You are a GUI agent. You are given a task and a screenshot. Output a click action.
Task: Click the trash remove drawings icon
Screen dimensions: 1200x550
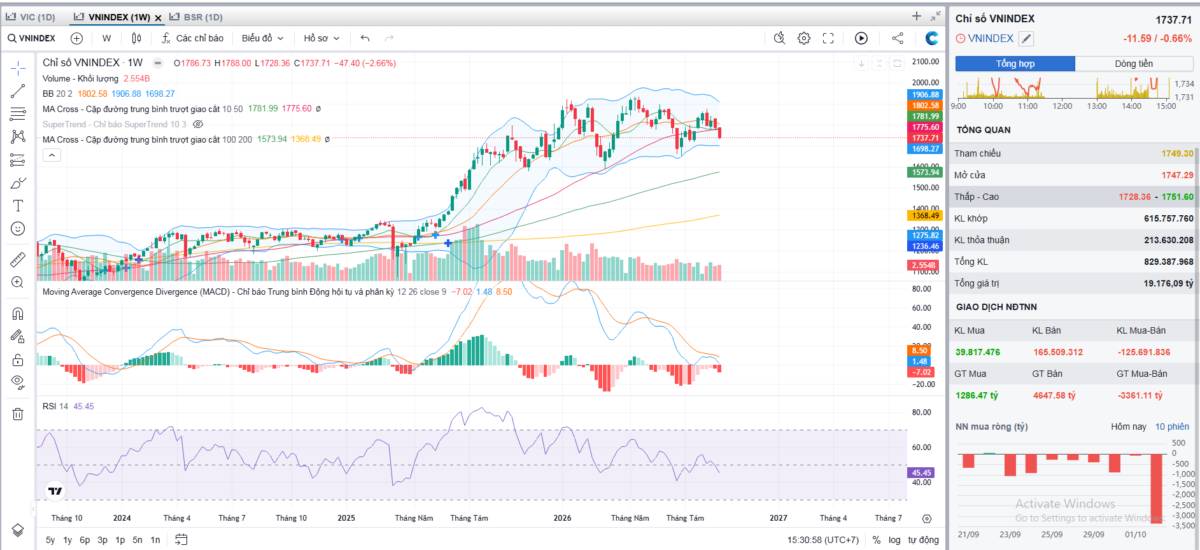tap(18, 413)
